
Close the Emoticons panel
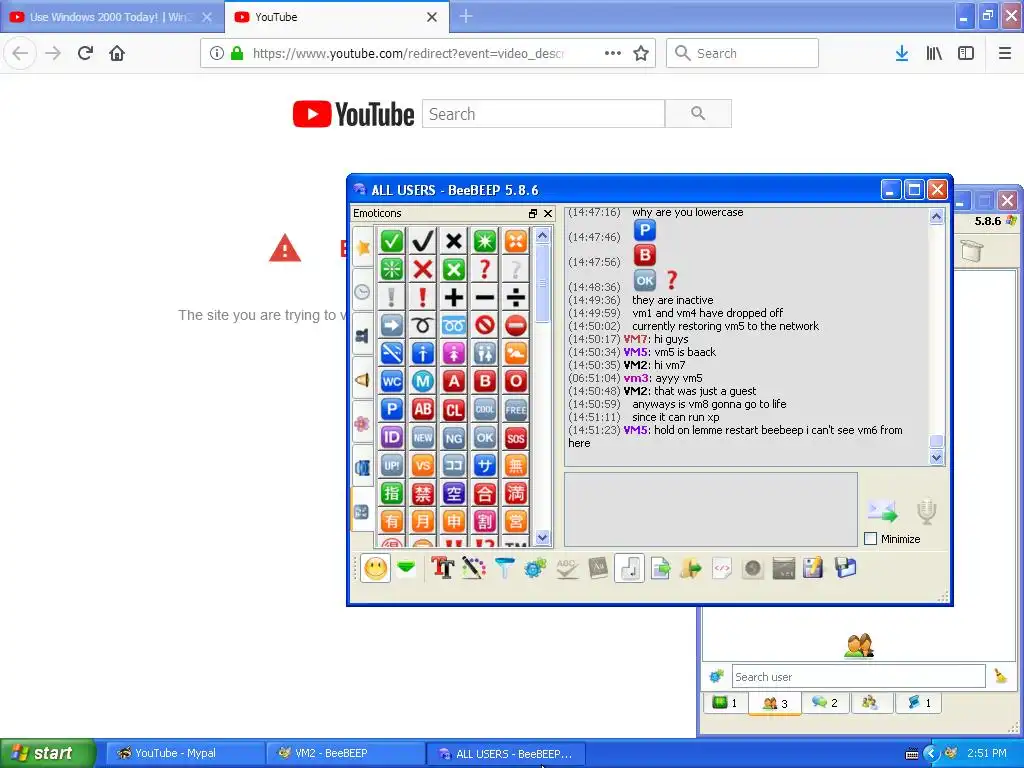548,214
